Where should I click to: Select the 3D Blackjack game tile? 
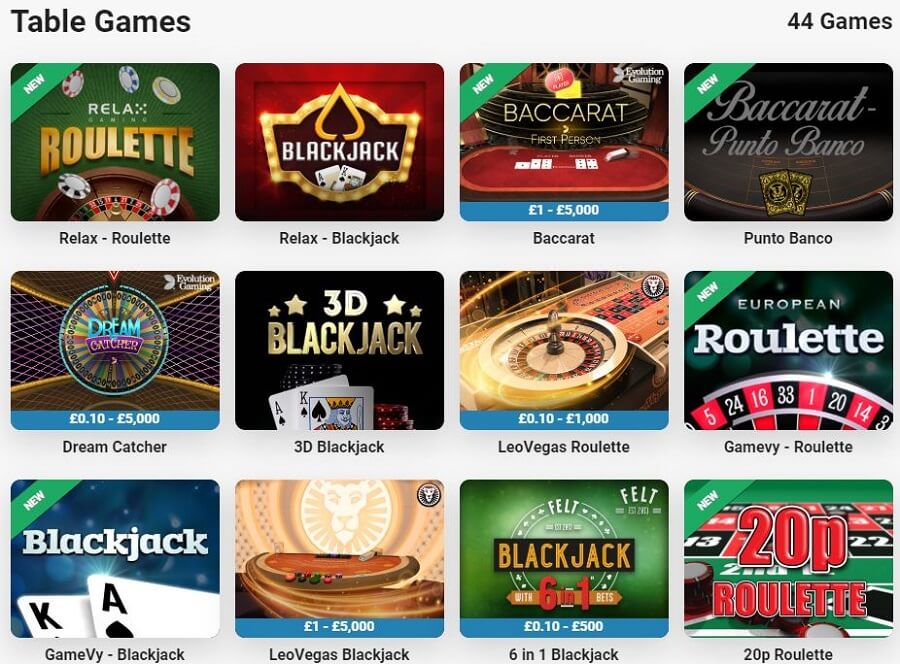339,350
